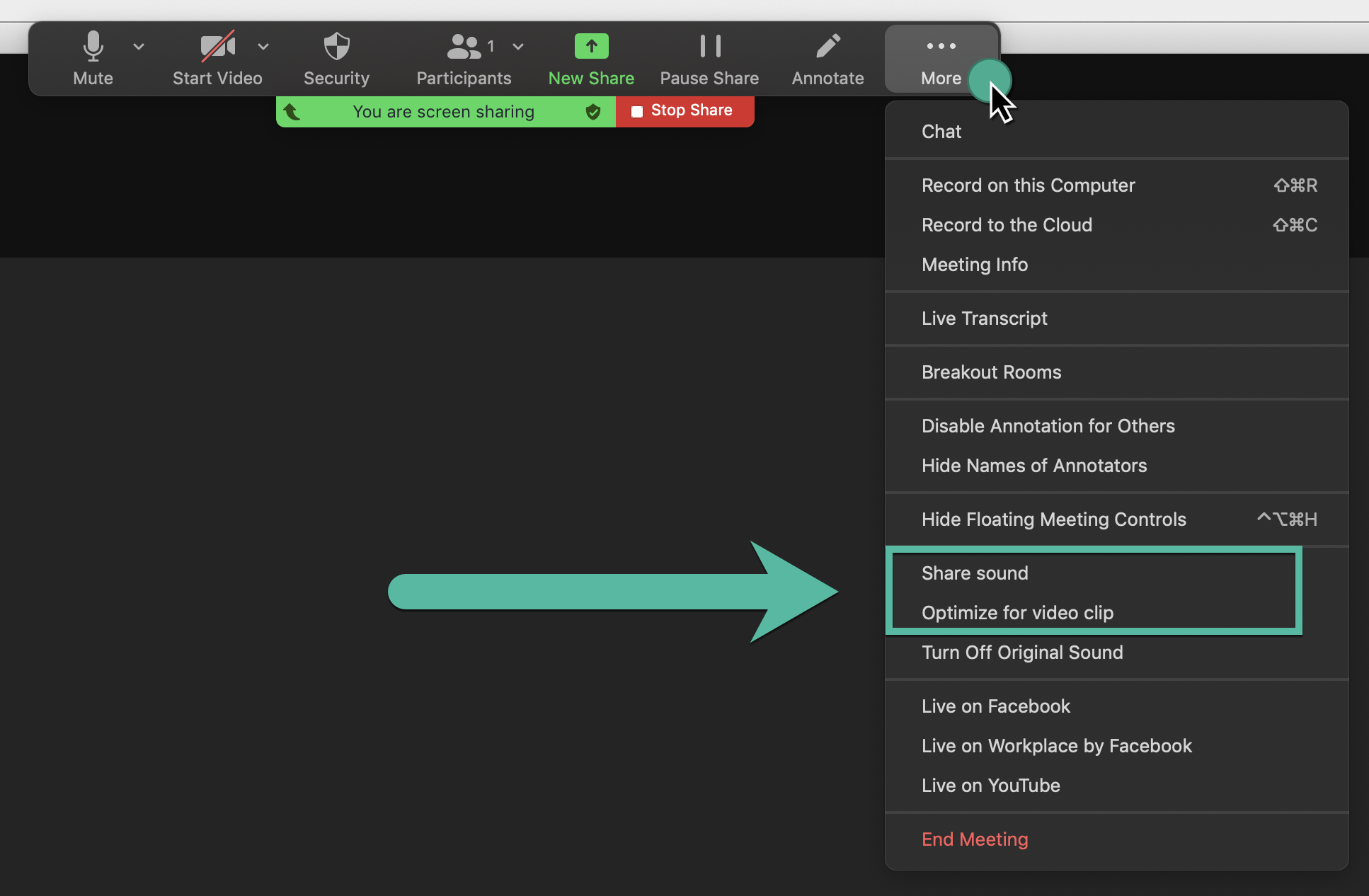Click the You are screen sharing banner
Viewport: 1369px width, 896px height.
click(443, 112)
